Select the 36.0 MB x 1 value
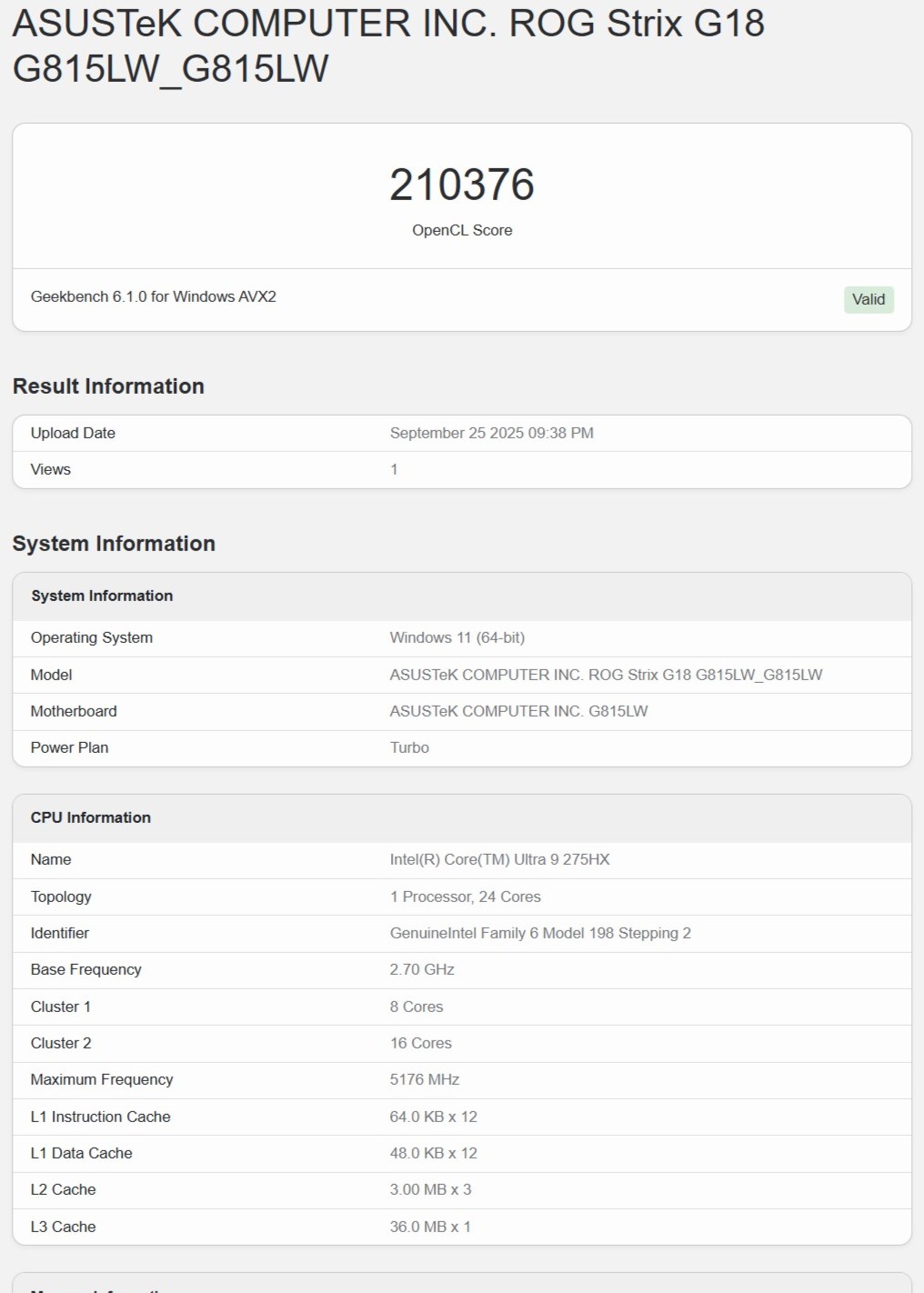This screenshot has width=924, height=1293. (x=431, y=1227)
